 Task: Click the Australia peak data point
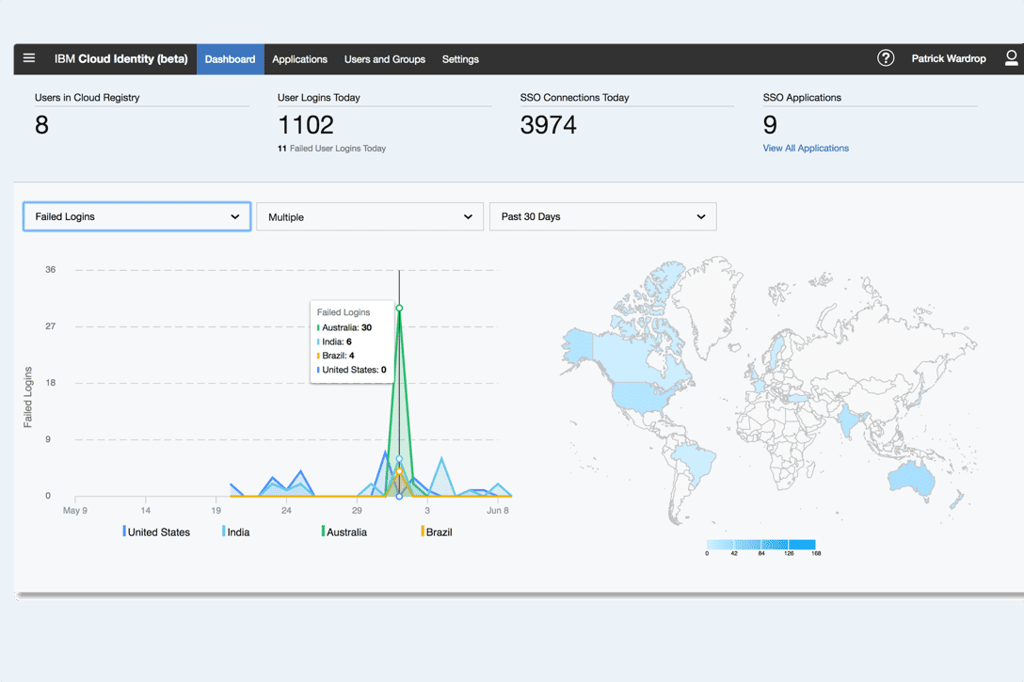coord(399,308)
